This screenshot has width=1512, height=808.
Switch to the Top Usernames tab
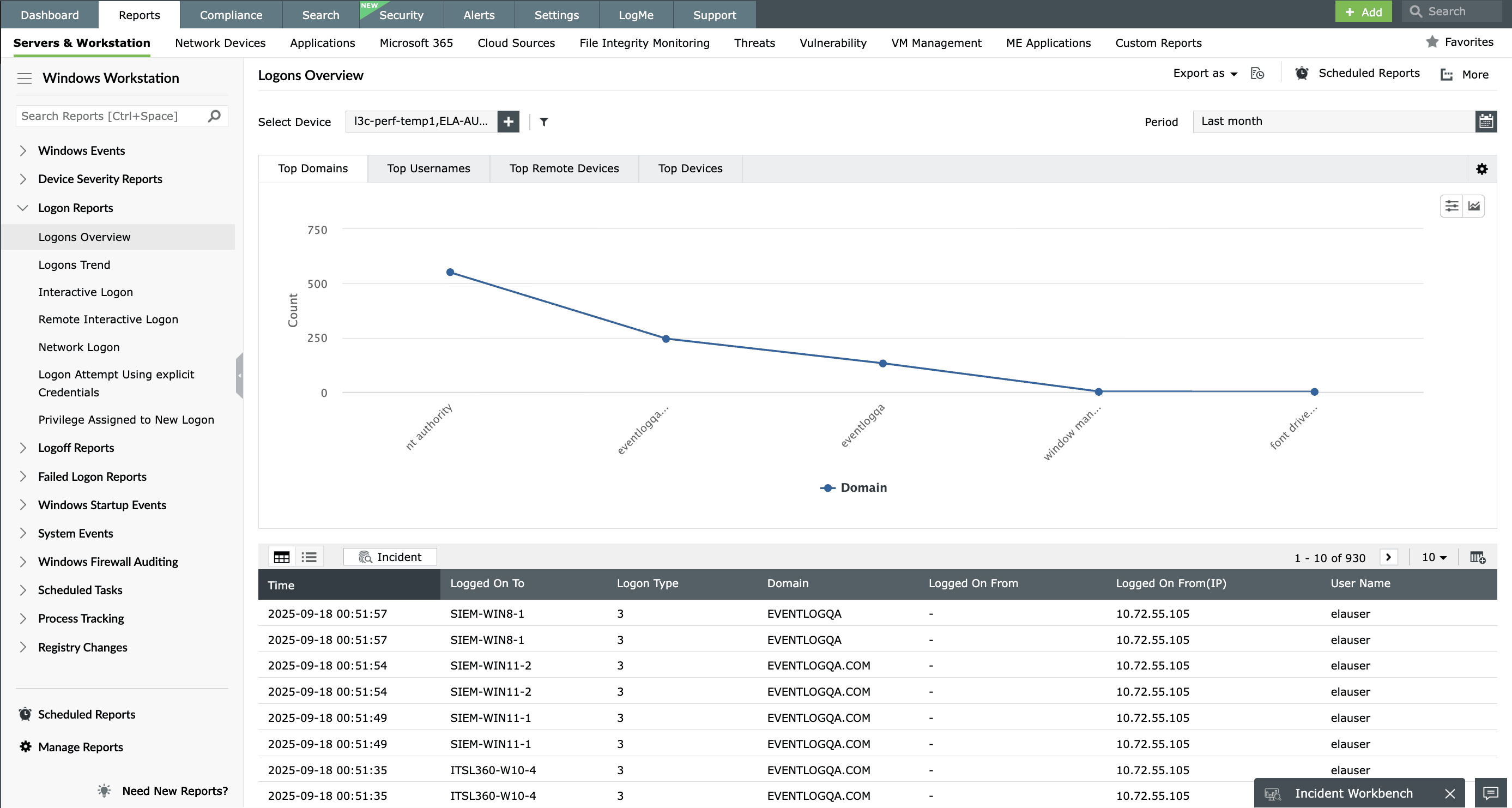[428, 168]
